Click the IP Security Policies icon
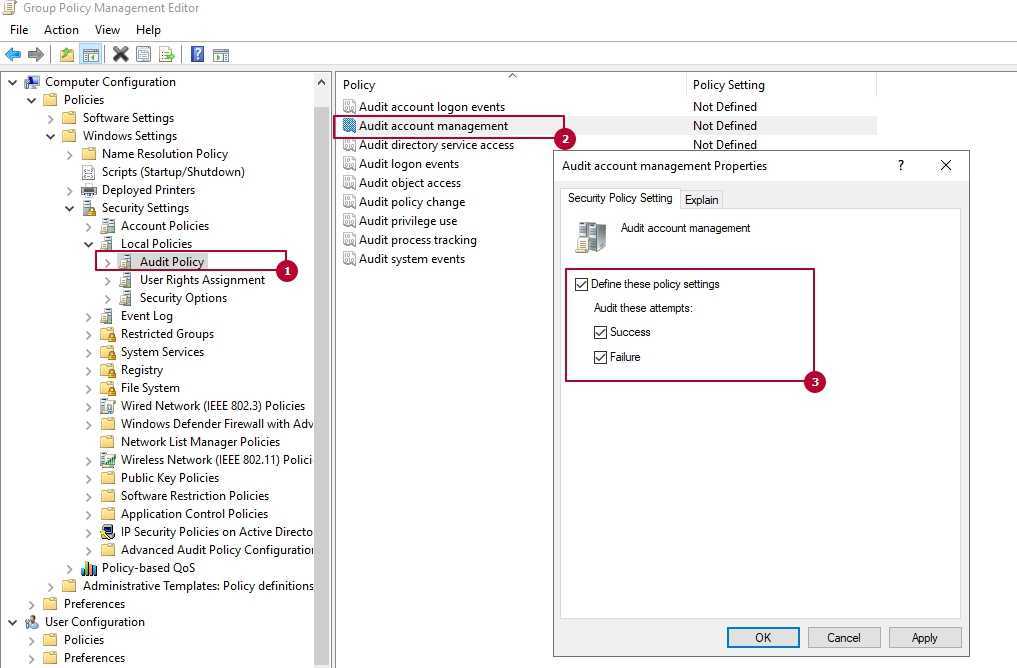1017x668 pixels. [108, 532]
